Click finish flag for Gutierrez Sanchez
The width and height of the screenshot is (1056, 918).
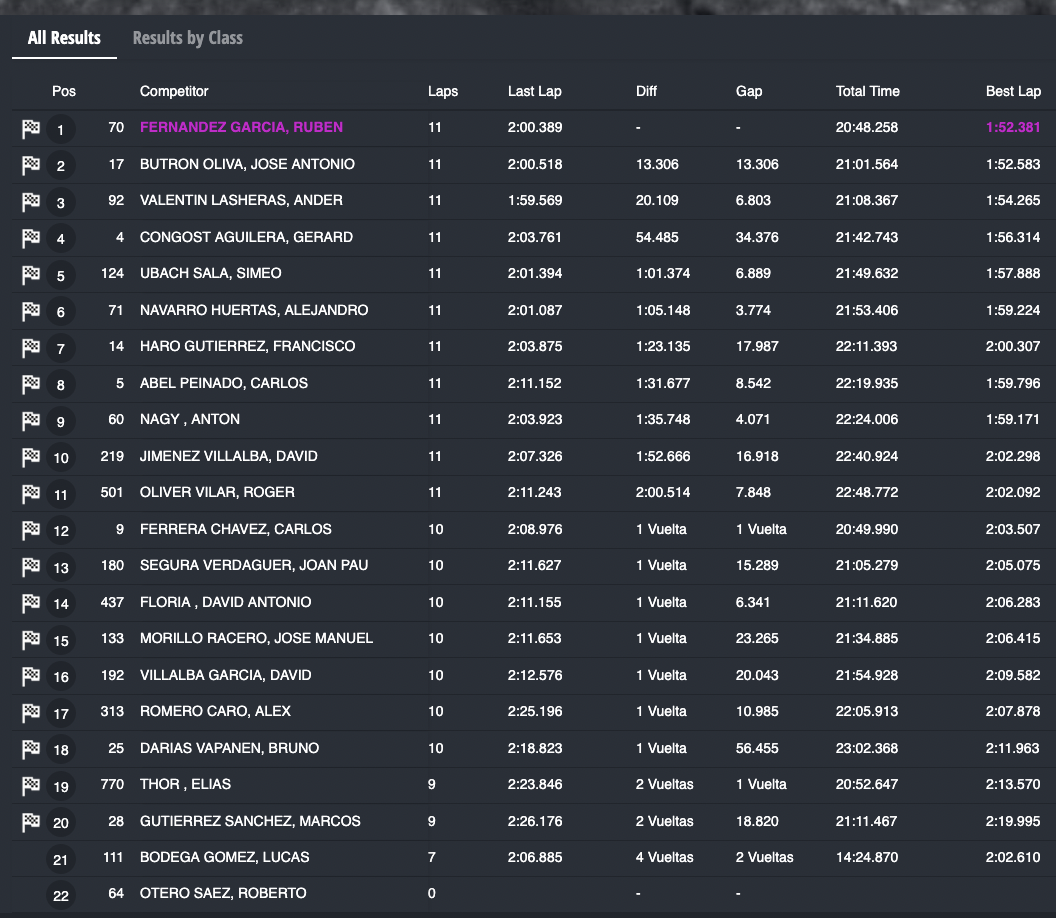coord(31,822)
